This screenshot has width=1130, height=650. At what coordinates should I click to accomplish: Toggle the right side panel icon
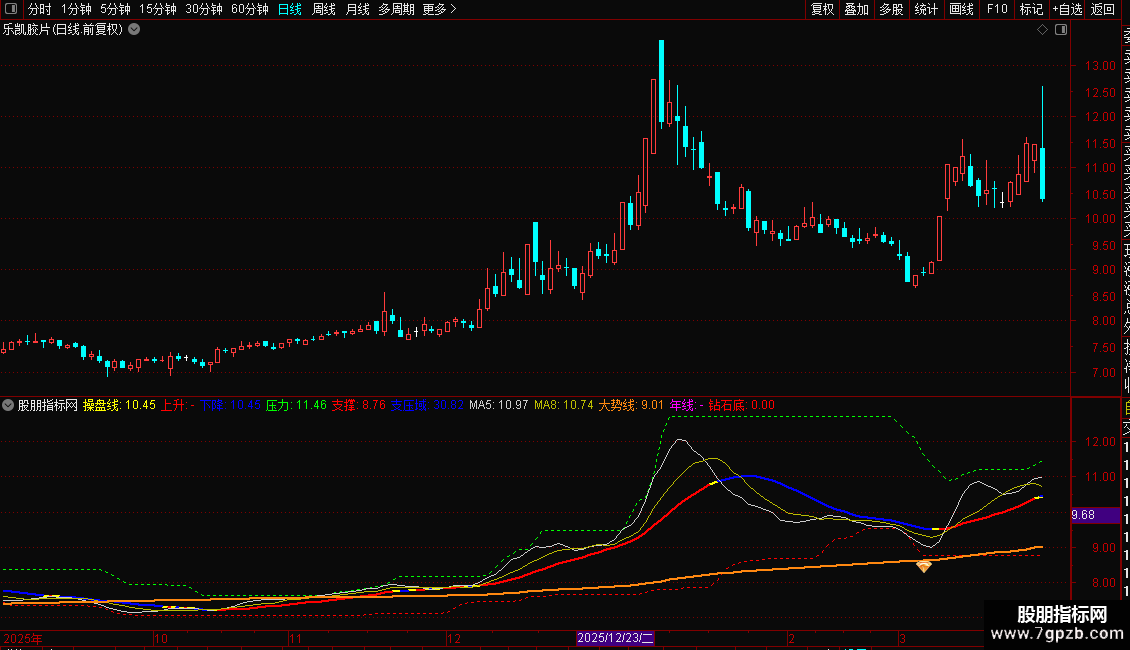[x=1061, y=30]
